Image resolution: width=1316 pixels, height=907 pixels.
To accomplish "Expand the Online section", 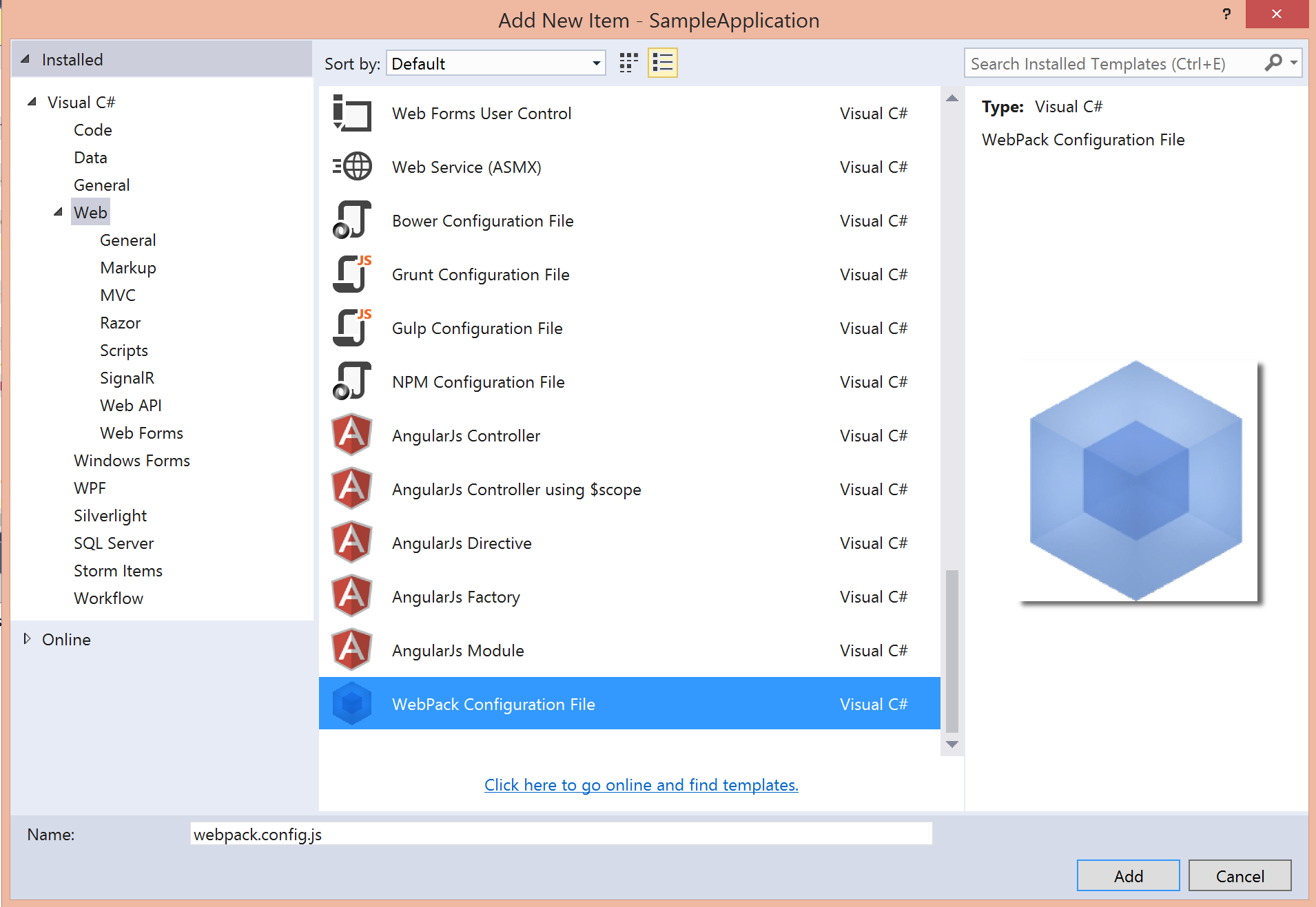I will coord(27,638).
